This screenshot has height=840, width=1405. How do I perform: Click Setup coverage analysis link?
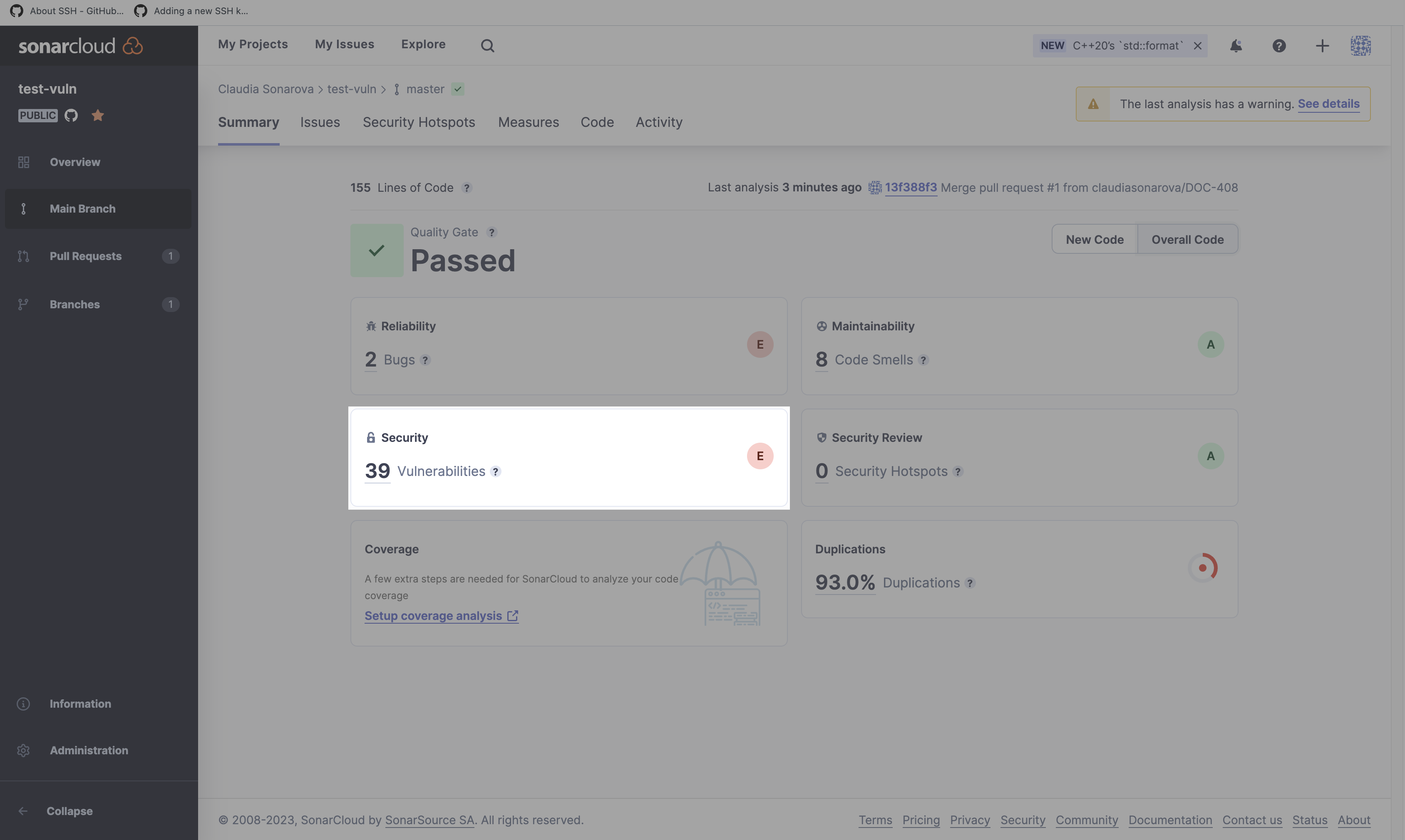tap(434, 615)
